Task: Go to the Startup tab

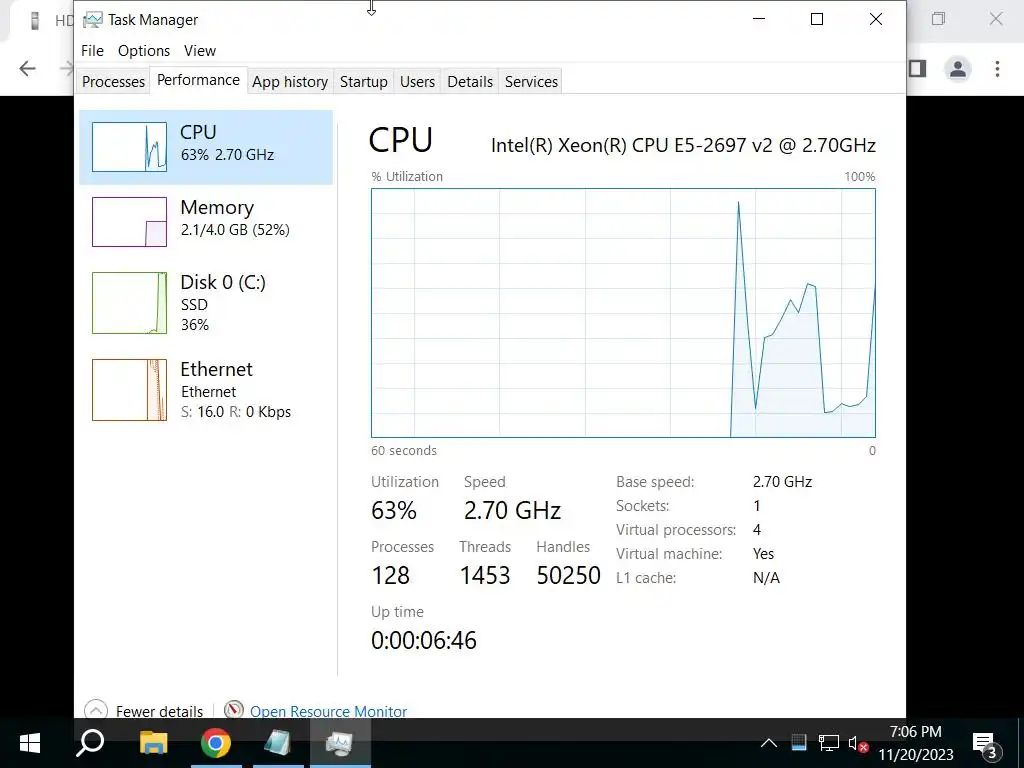Action: coord(363,82)
